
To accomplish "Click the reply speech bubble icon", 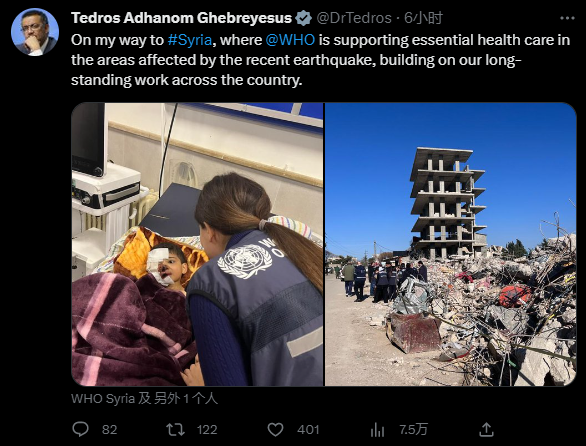I will click(x=80, y=429).
